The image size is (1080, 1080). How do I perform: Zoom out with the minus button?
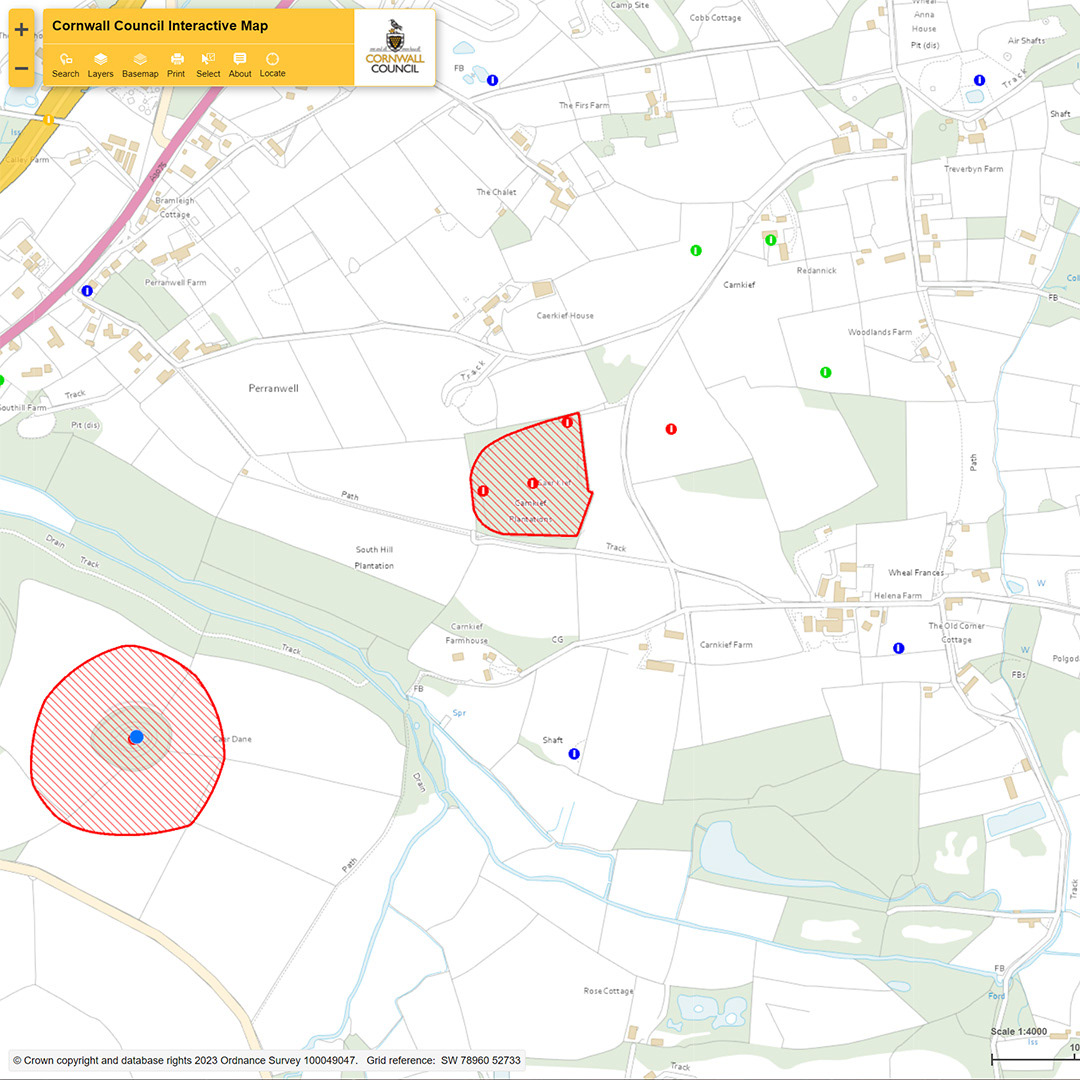click(x=21, y=68)
